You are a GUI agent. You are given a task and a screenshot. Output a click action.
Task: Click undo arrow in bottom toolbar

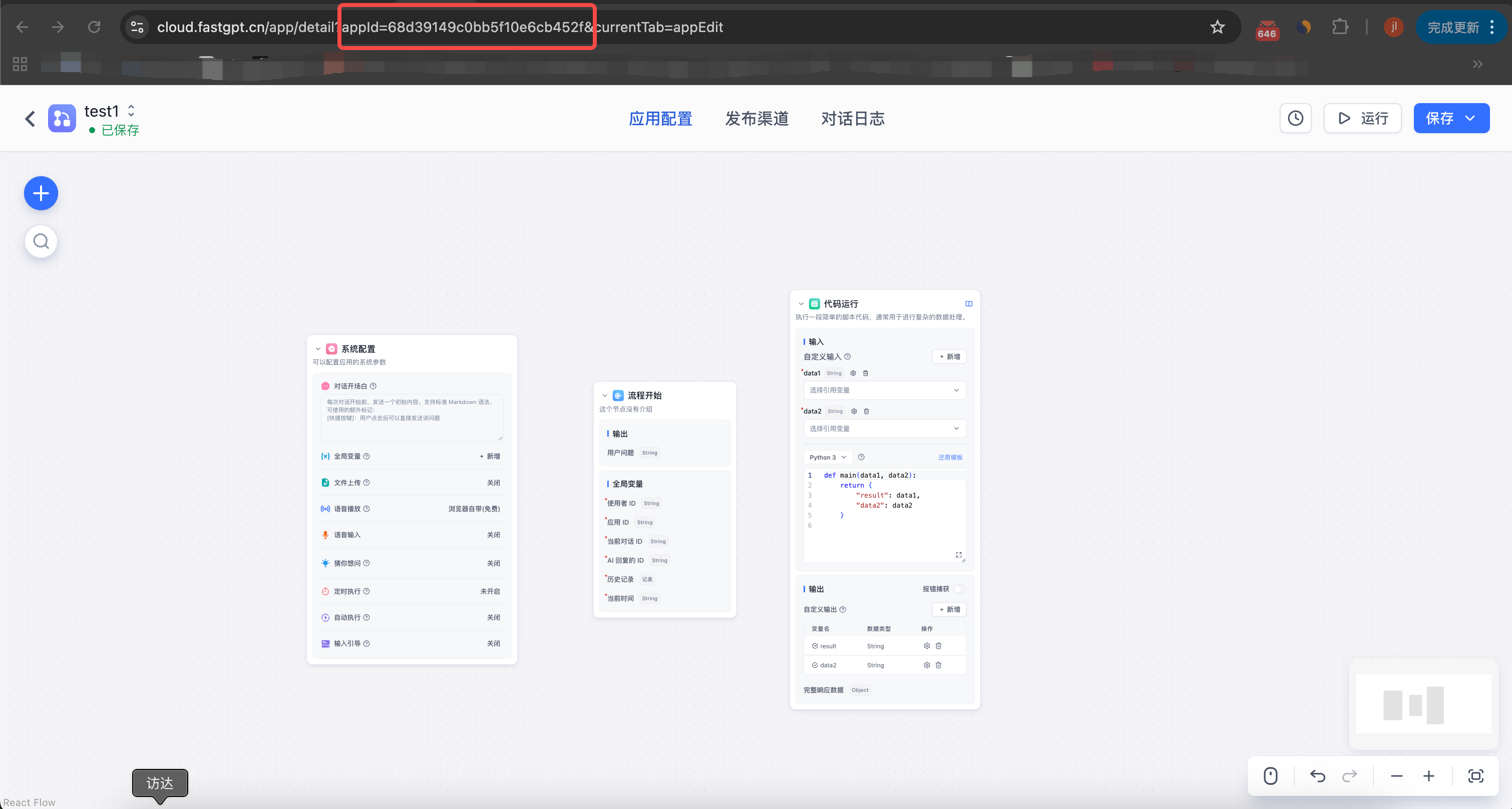tap(1317, 776)
